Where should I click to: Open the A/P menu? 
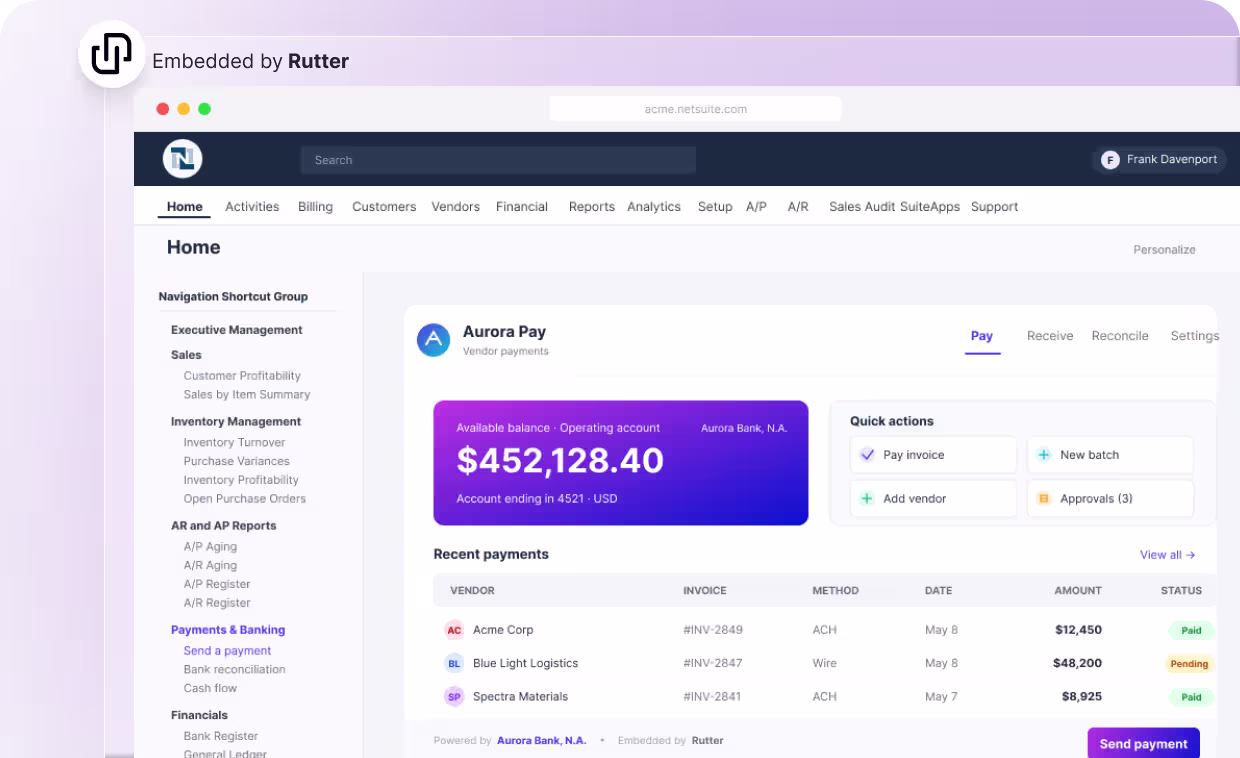756,207
